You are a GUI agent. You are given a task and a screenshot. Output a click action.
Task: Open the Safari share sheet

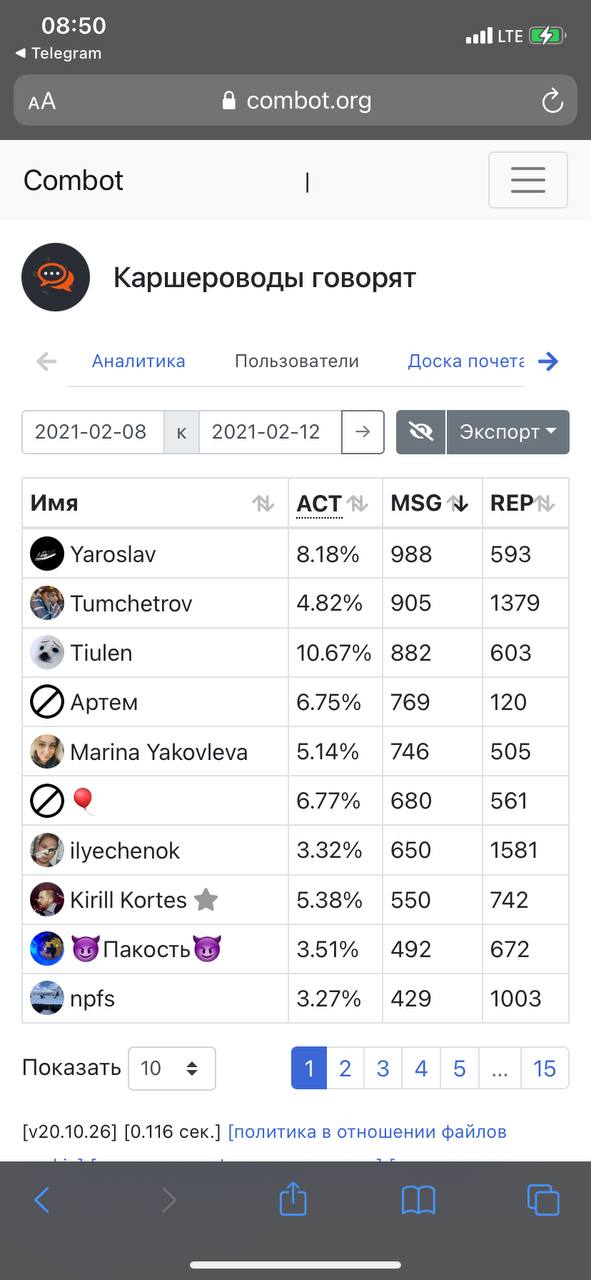pyautogui.click(x=292, y=1198)
